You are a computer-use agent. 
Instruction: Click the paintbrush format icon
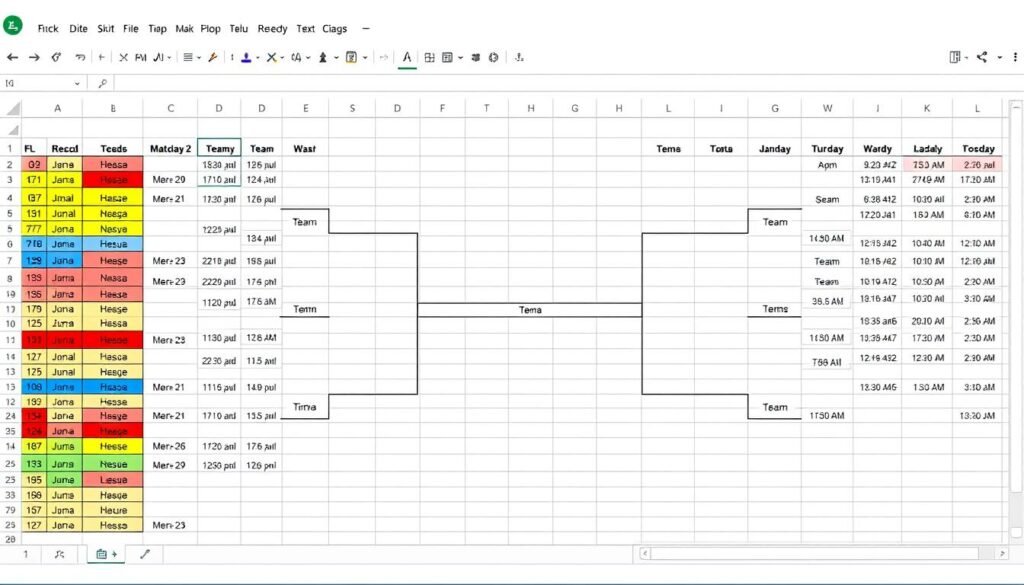[212, 58]
